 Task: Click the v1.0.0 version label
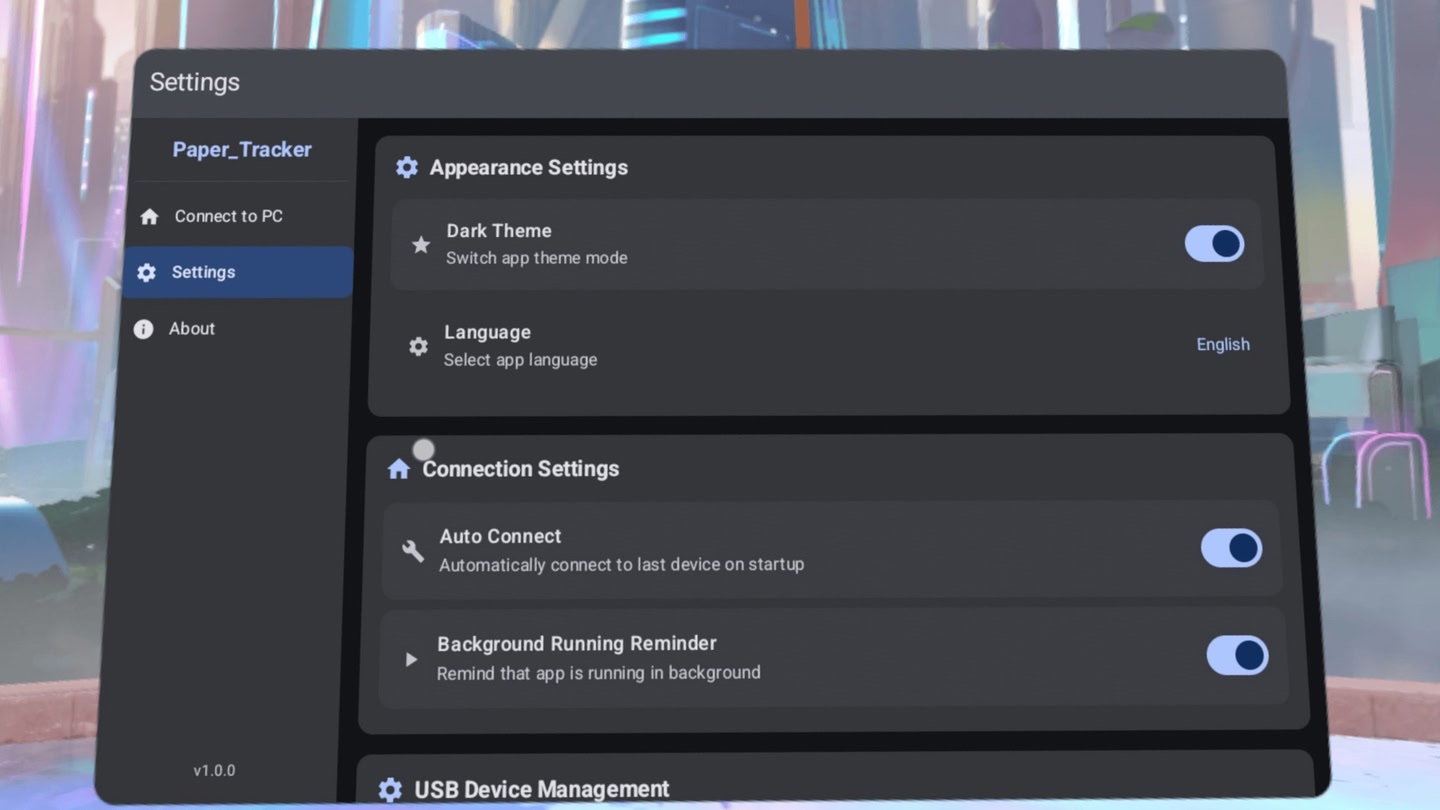pos(214,770)
